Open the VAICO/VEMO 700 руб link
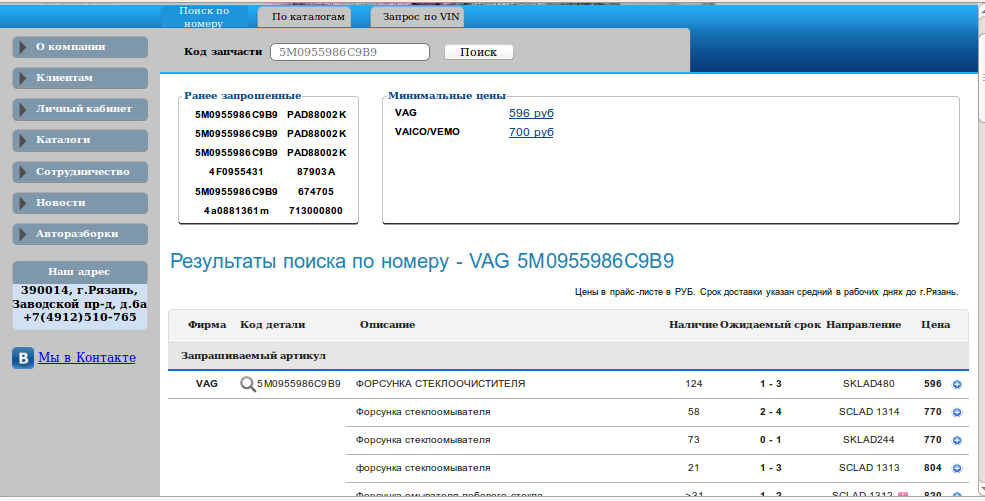Image resolution: width=985 pixels, height=501 pixels. coord(531,132)
